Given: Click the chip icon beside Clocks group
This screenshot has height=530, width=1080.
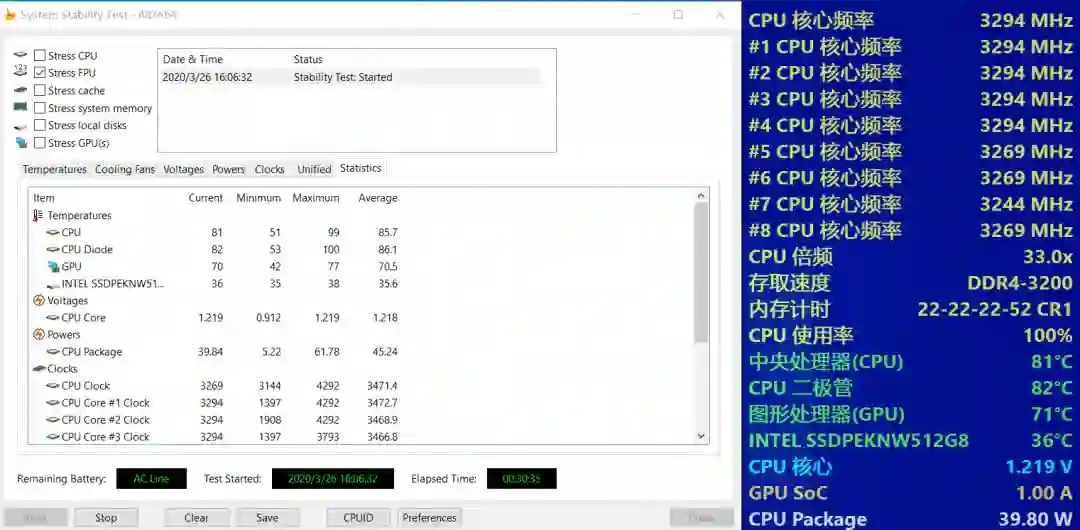Looking at the screenshot, I should tap(39, 369).
